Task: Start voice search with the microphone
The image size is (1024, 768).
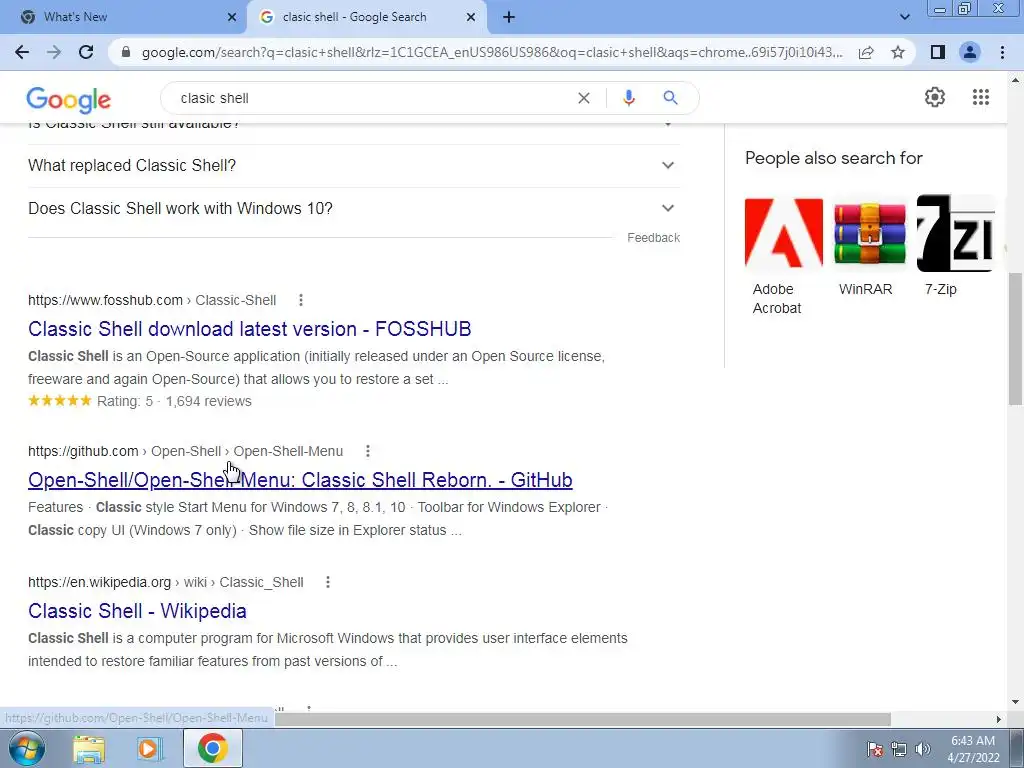Action: coord(629,98)
